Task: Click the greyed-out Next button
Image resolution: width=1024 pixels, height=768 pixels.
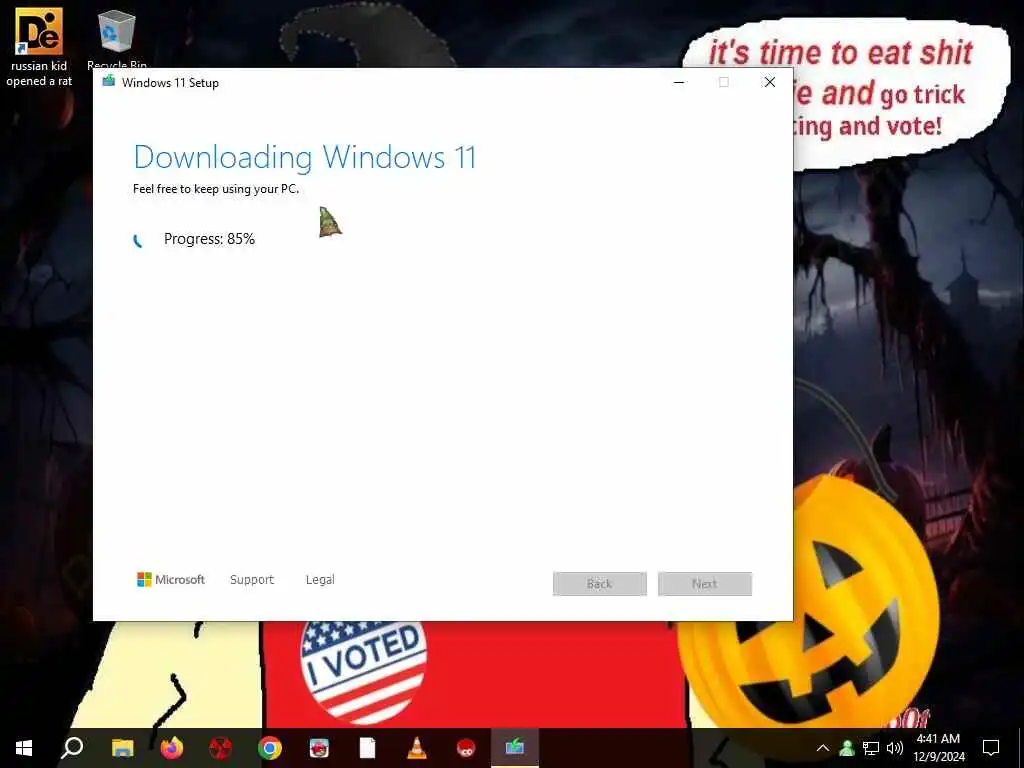Action: click(x=705, y=584)
